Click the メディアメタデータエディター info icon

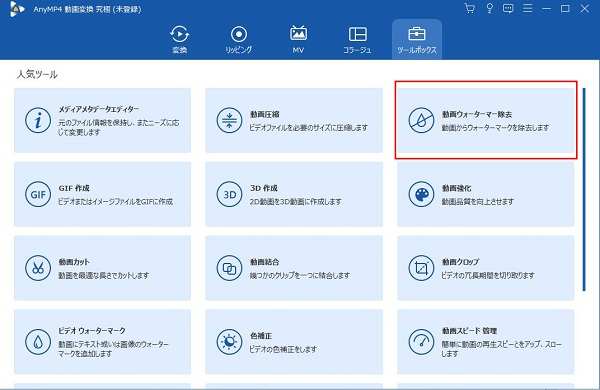[38, 120]
